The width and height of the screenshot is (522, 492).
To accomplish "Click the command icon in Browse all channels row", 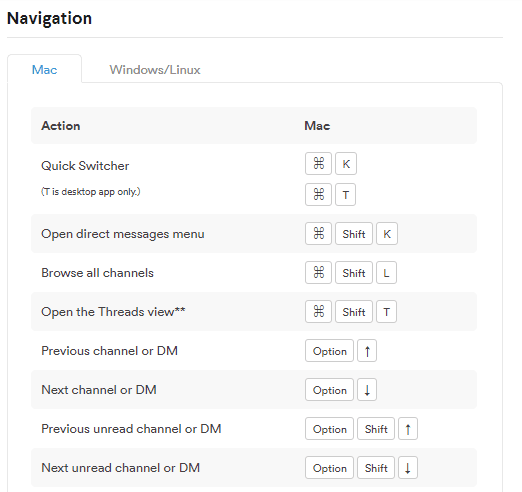I will click(x=318, y=273).
